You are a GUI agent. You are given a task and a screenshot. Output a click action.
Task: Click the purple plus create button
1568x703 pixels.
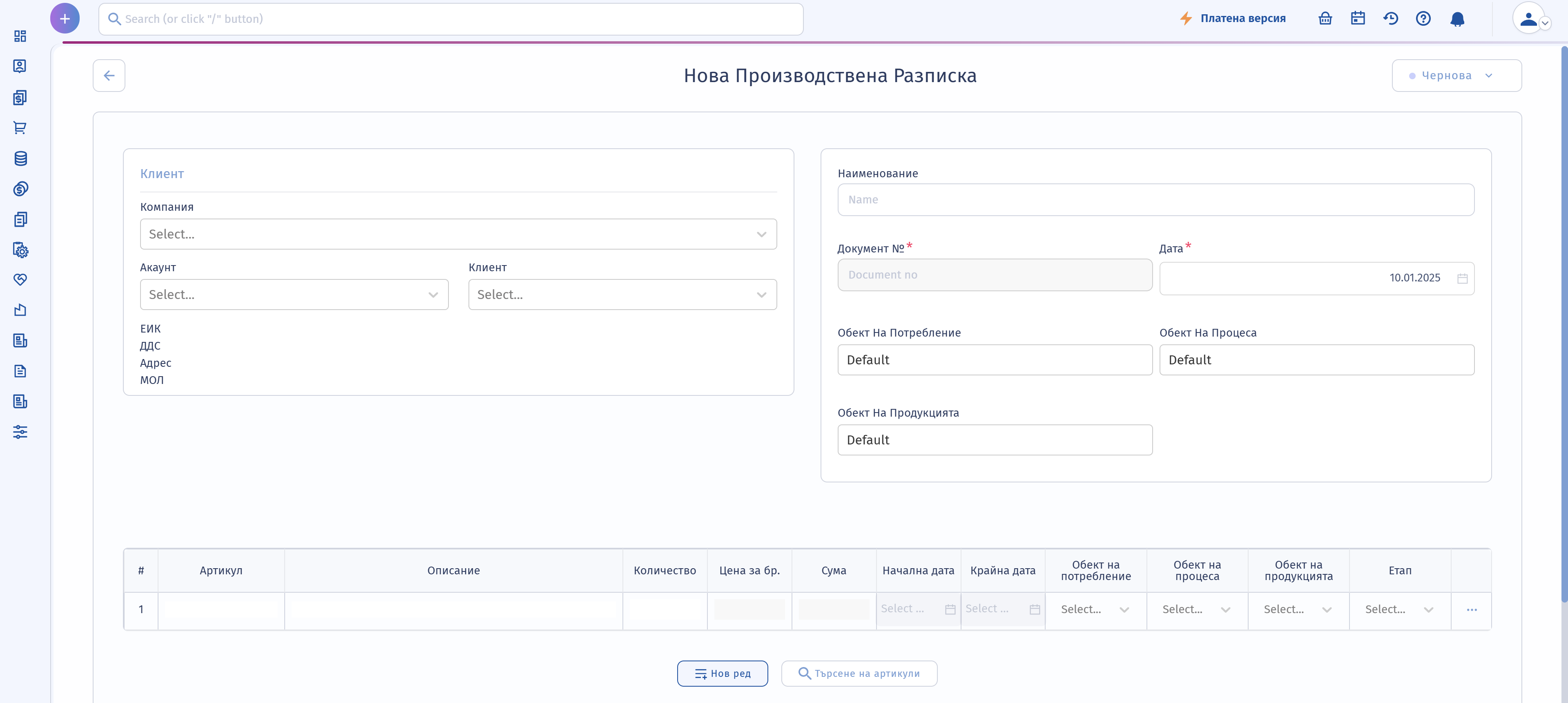click(65, 18)
